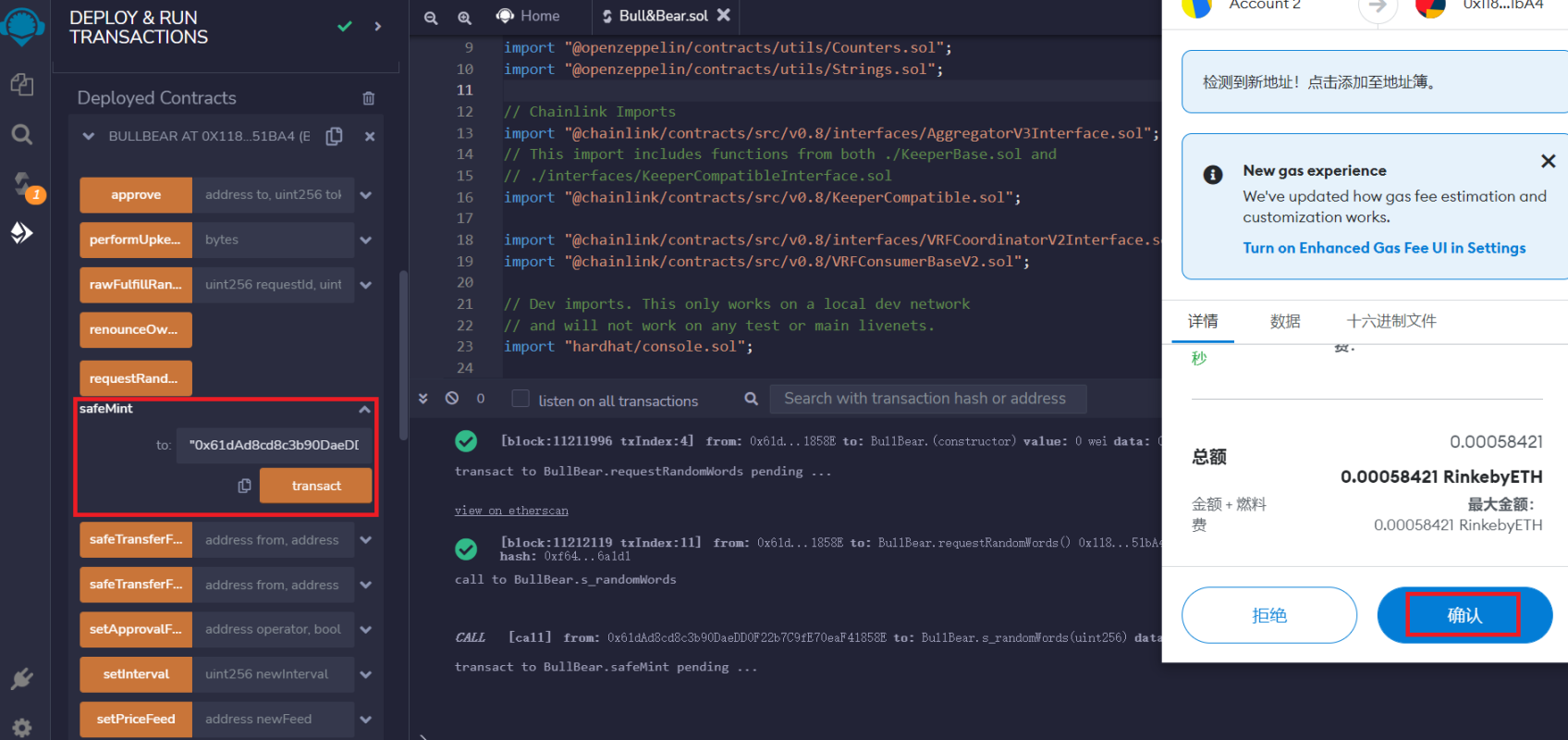This screenshot has width=1568, height=740.
Task: Open the File explorer sidebar icon
Action: [22, 85]
